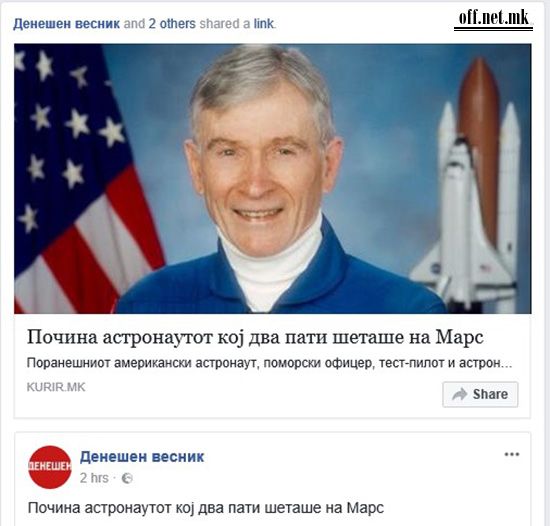Click the '2 hrs' post timestamp
The height and width of the screenshot is (526, 550).
(94, 478)
